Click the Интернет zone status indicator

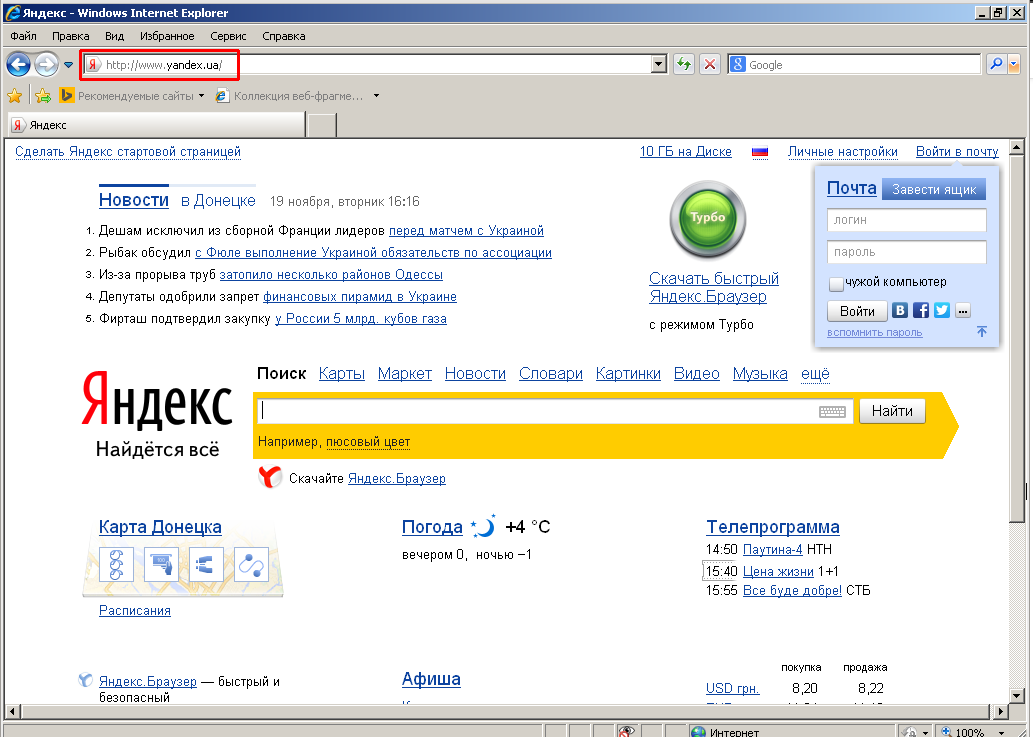(x=725, y=732)
